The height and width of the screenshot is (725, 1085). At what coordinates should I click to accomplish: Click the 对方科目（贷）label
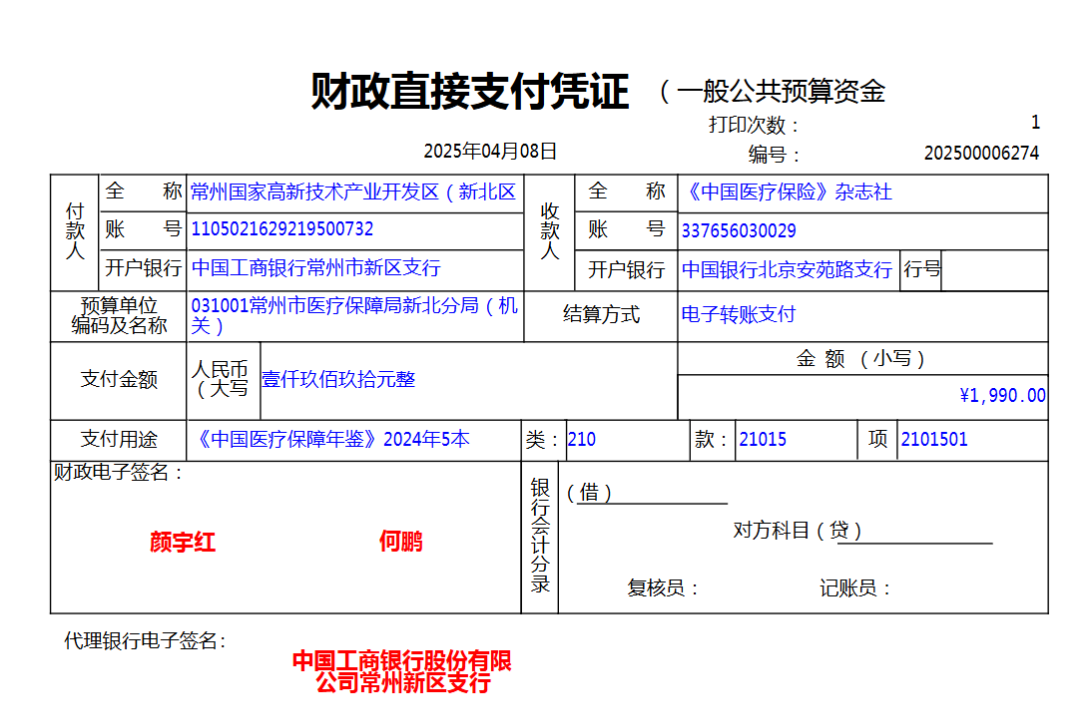click(x=797, y=531)
